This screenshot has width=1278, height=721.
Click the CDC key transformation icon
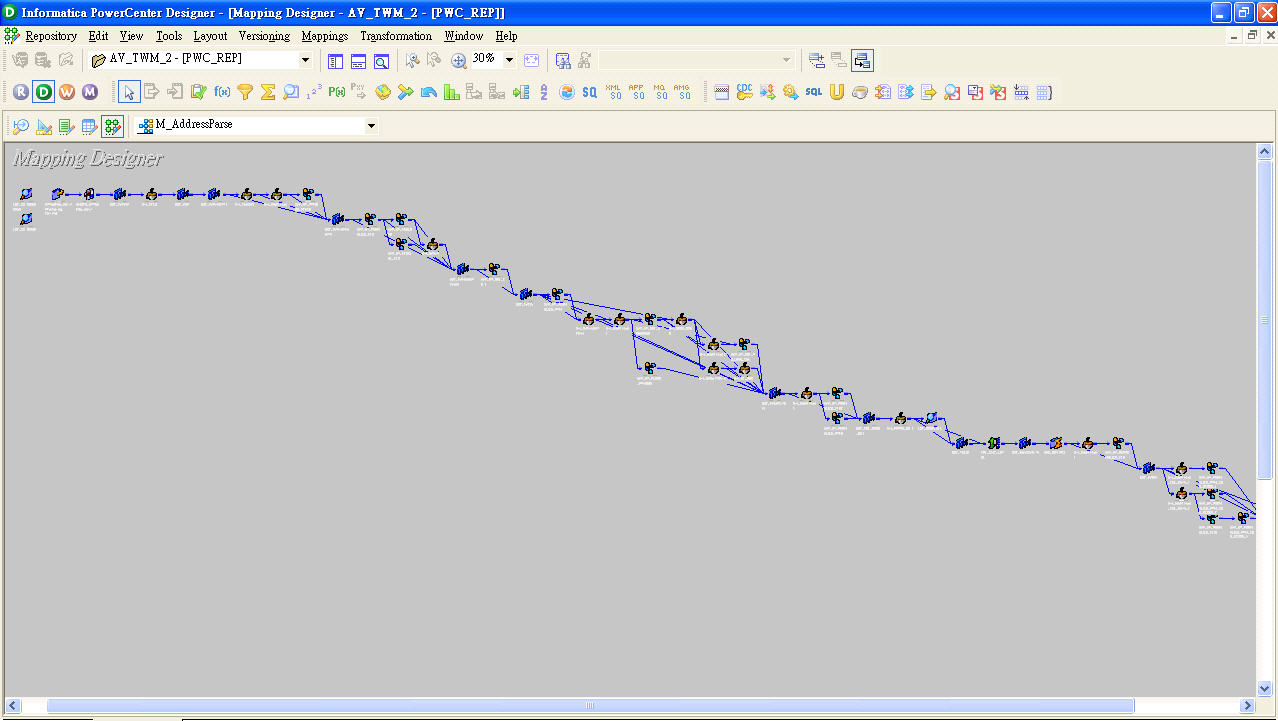(x=745, y=92)
